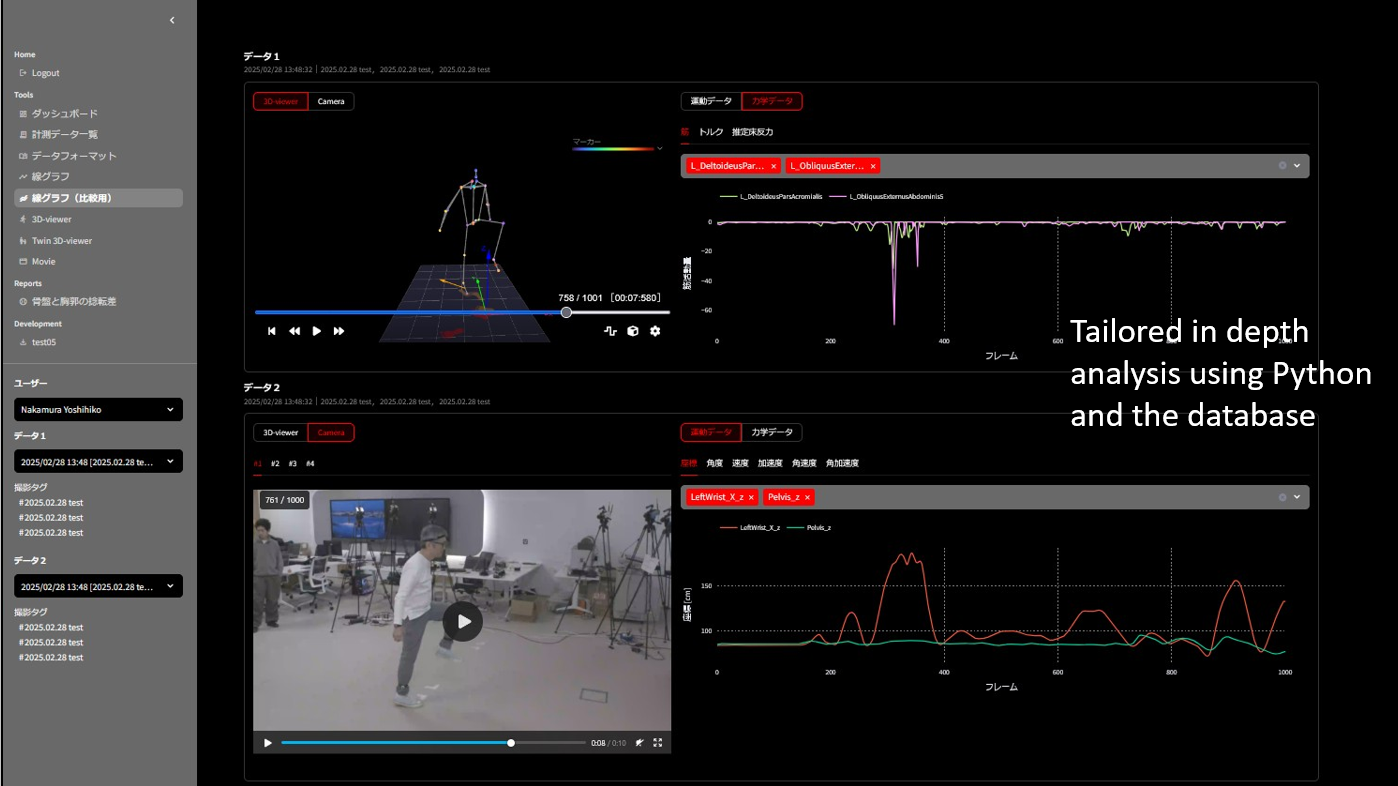Select the 推定床反力 tab in データ1
This screenshot has width=1398, height=786.
point(752,132)
